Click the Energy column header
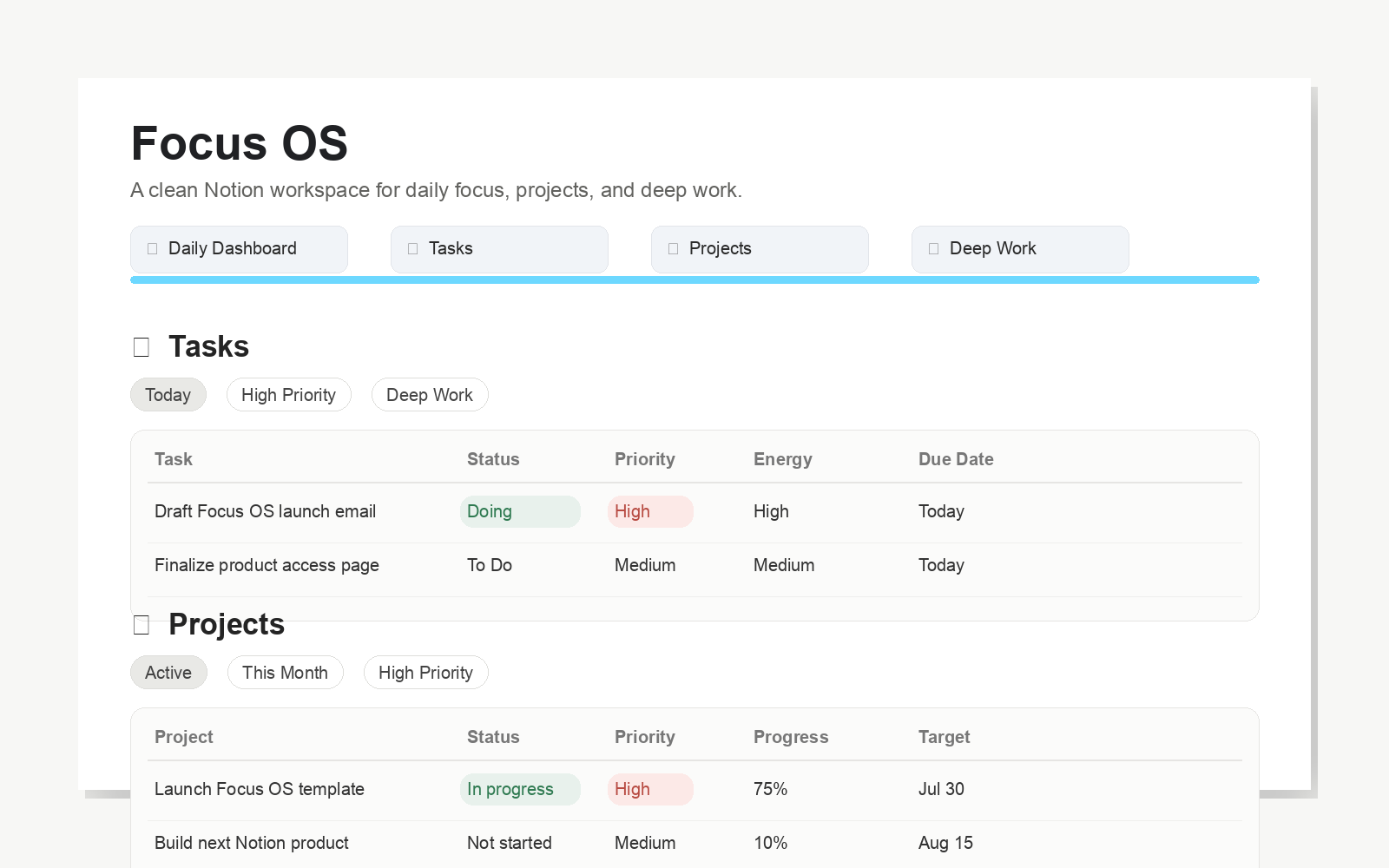1389x868 pixels. click(x=783, y=459)
